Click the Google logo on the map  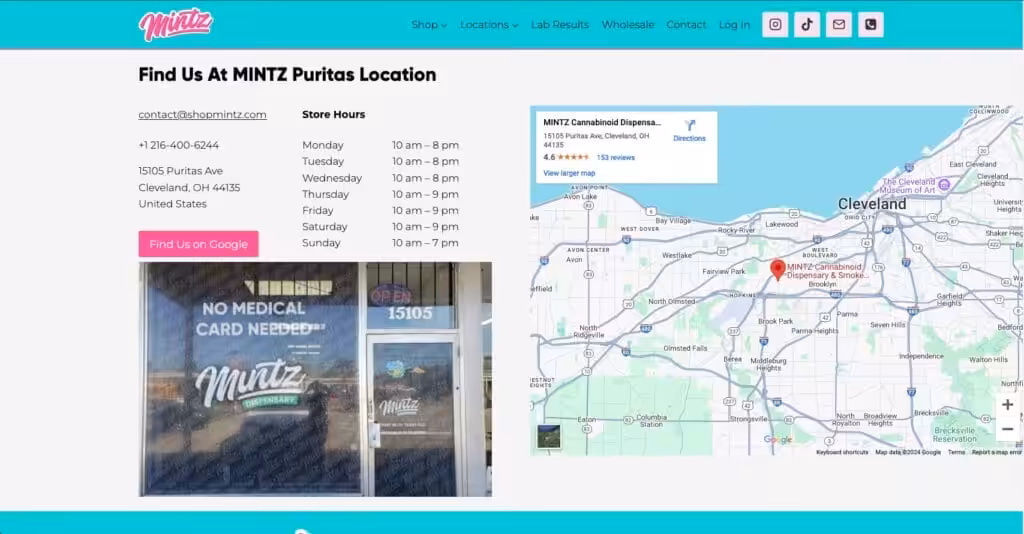[778, 439]
